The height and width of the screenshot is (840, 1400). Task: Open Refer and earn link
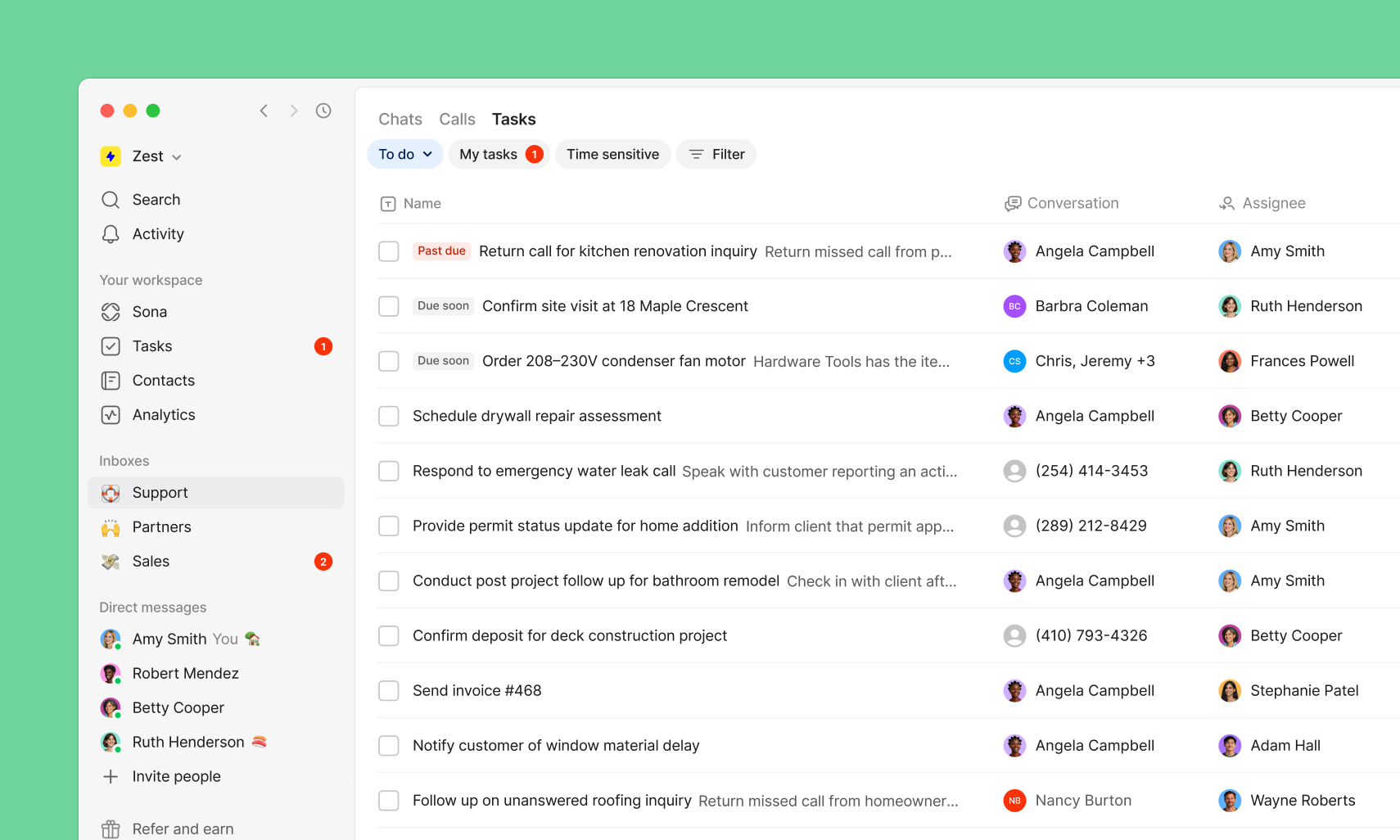click(183, 829)
